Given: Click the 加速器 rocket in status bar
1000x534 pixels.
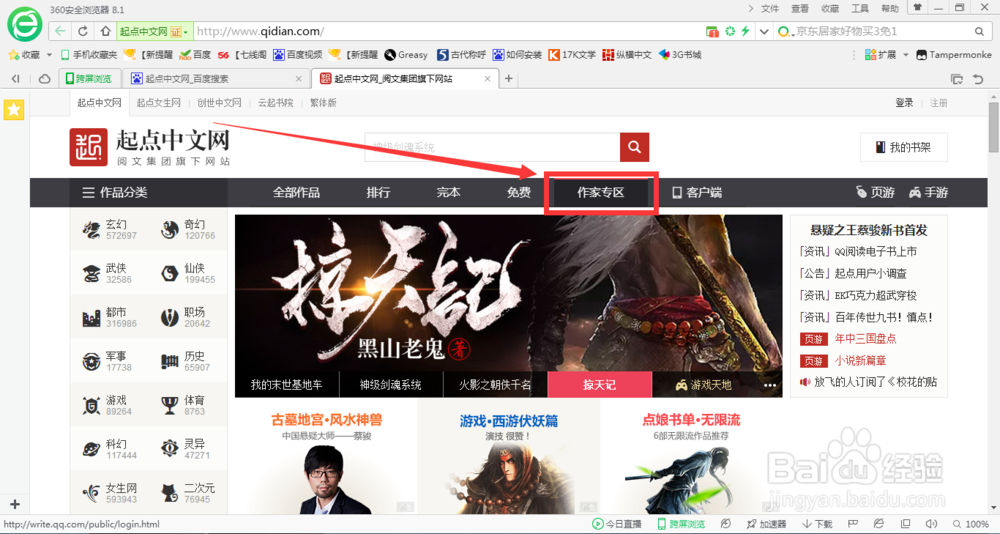Looking at the screenshot, I should tap(767, 524).
